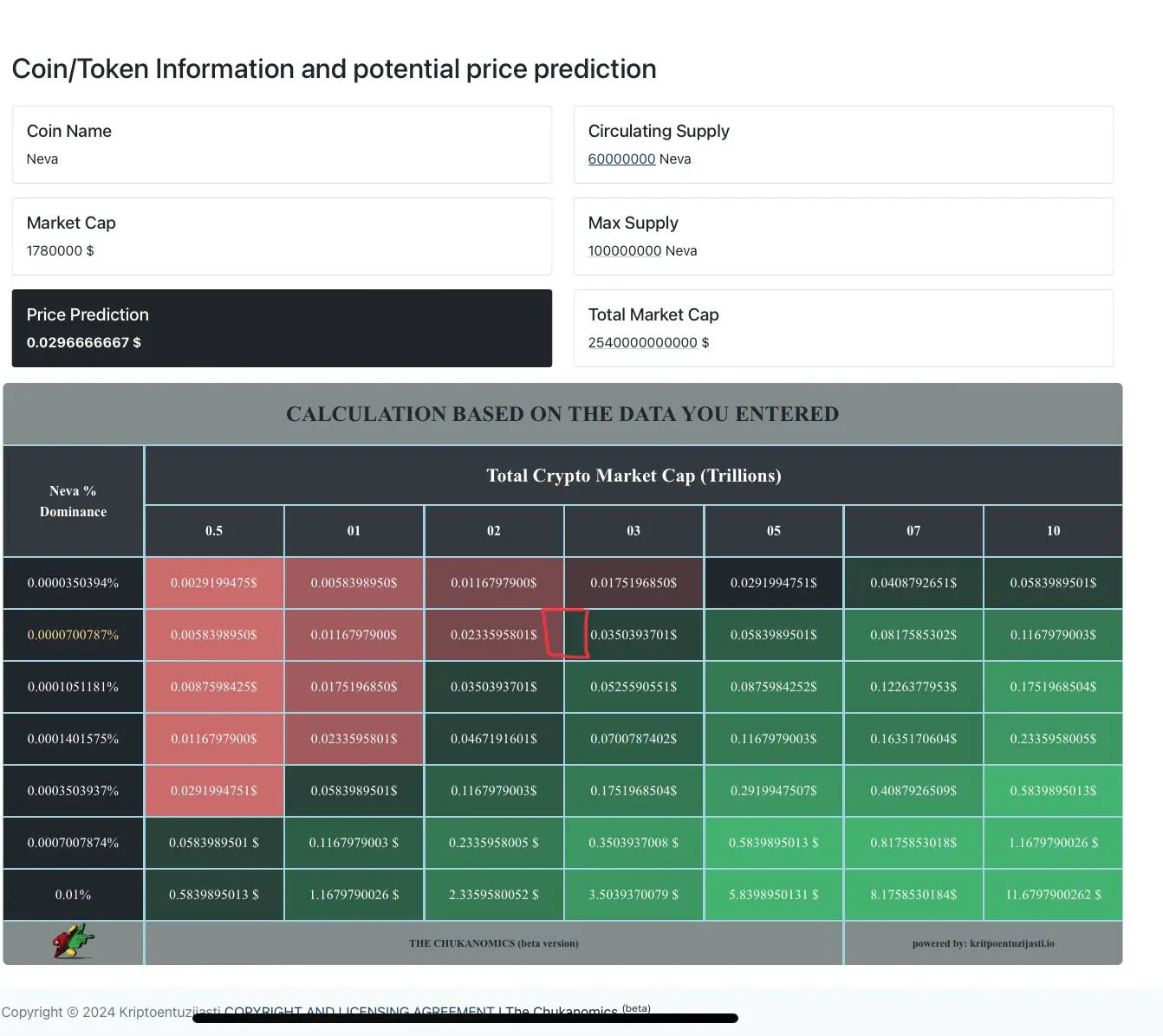Click the Total Crypto Market Cap (Trillions) header
The height and width of the screenshot is (1036, 1163).
click(633, 476)
